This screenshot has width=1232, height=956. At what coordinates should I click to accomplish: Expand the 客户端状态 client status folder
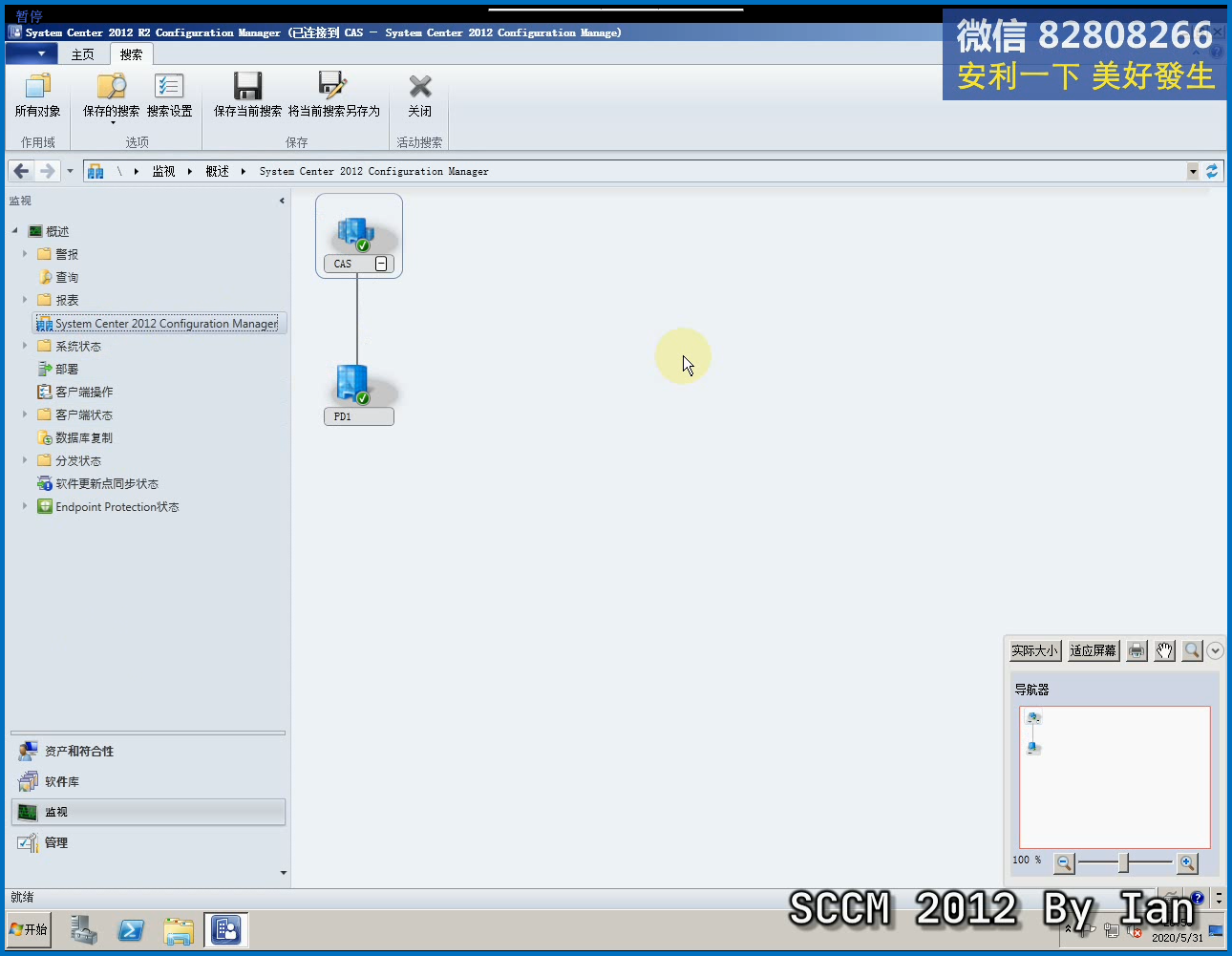point(25,414)
